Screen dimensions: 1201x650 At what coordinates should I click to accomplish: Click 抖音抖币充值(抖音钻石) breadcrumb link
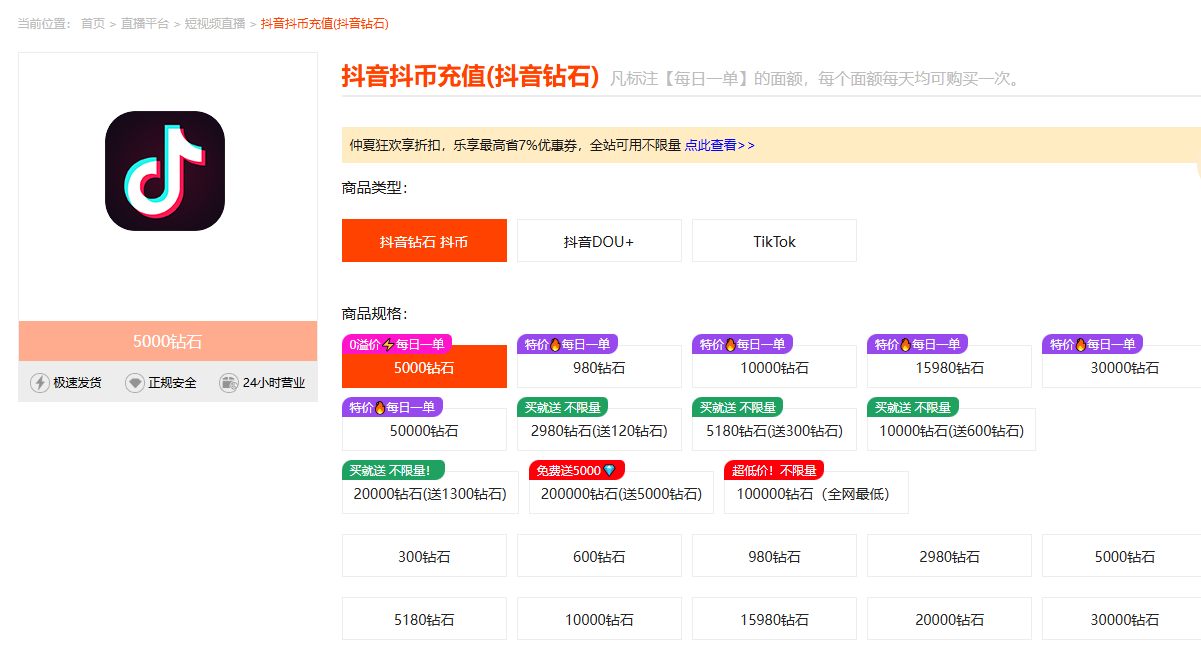(325, 23)
